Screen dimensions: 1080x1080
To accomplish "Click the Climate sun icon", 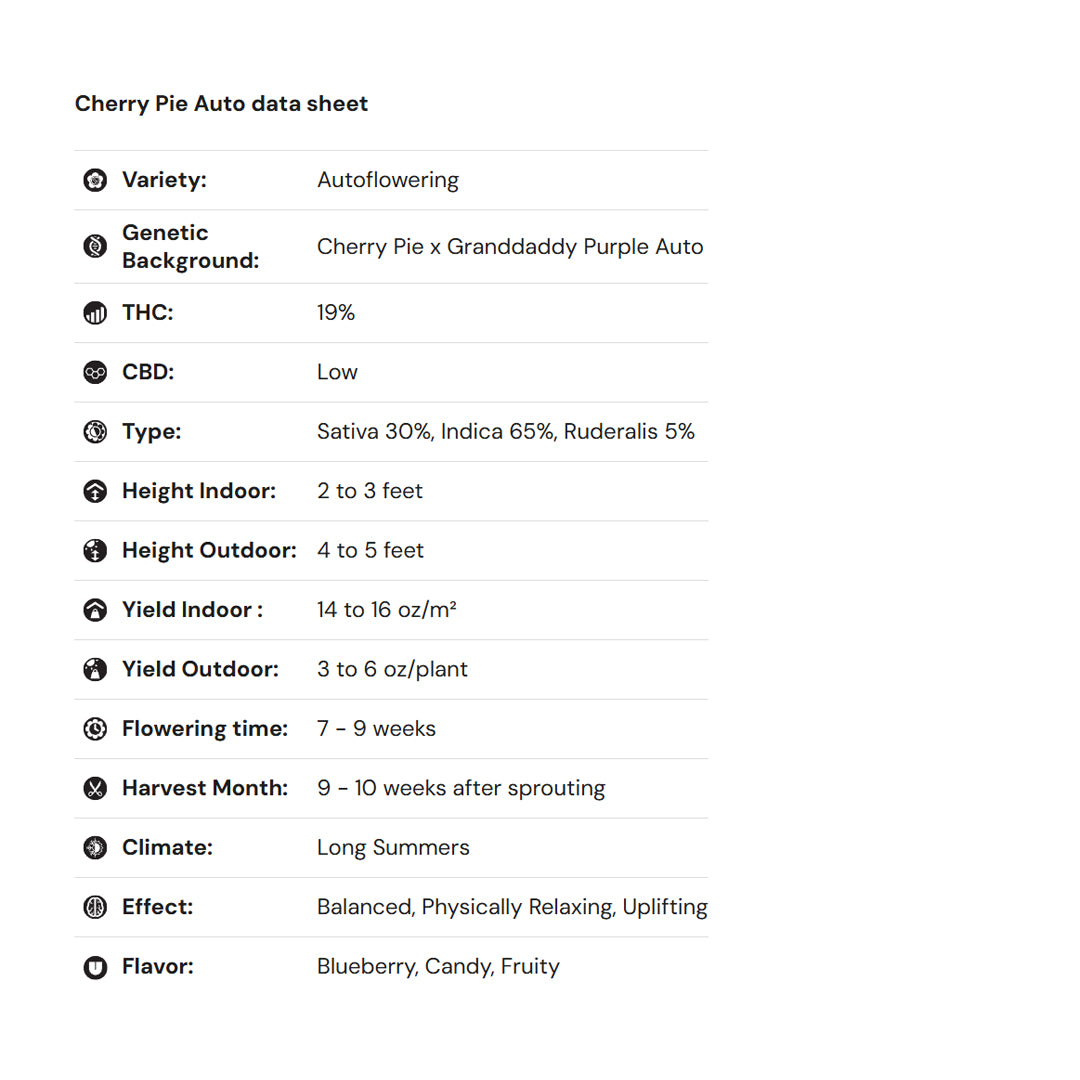I will tap(95, 847).
